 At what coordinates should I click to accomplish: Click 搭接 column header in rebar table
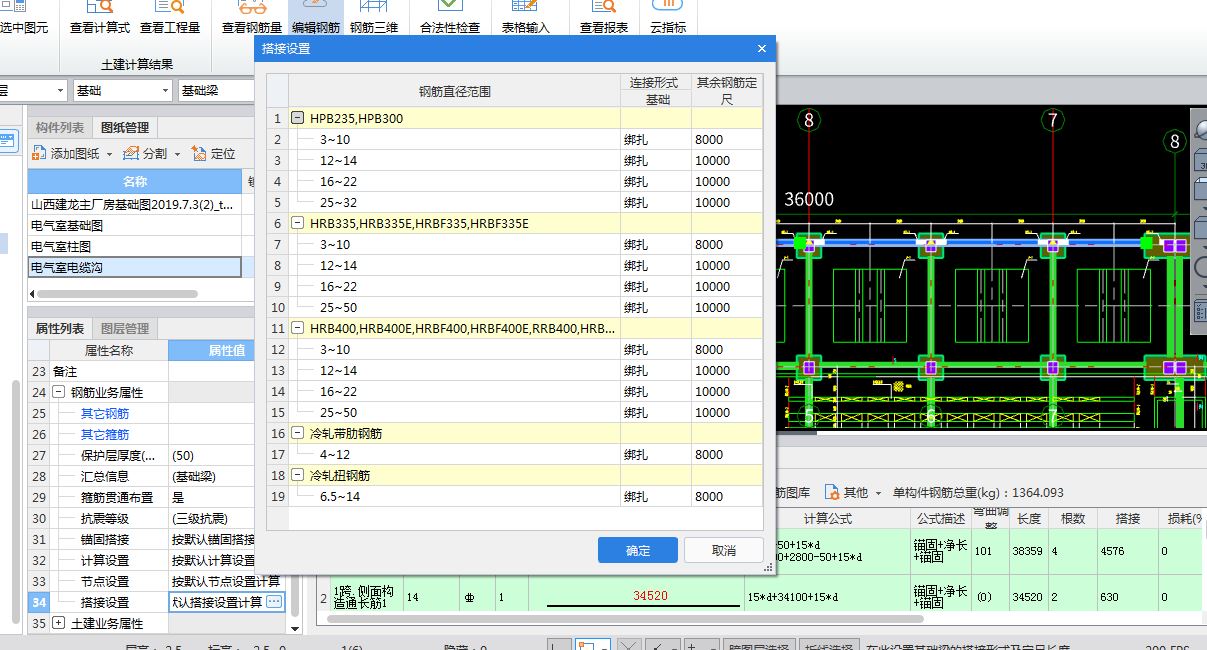click(x=1127, y=518)
